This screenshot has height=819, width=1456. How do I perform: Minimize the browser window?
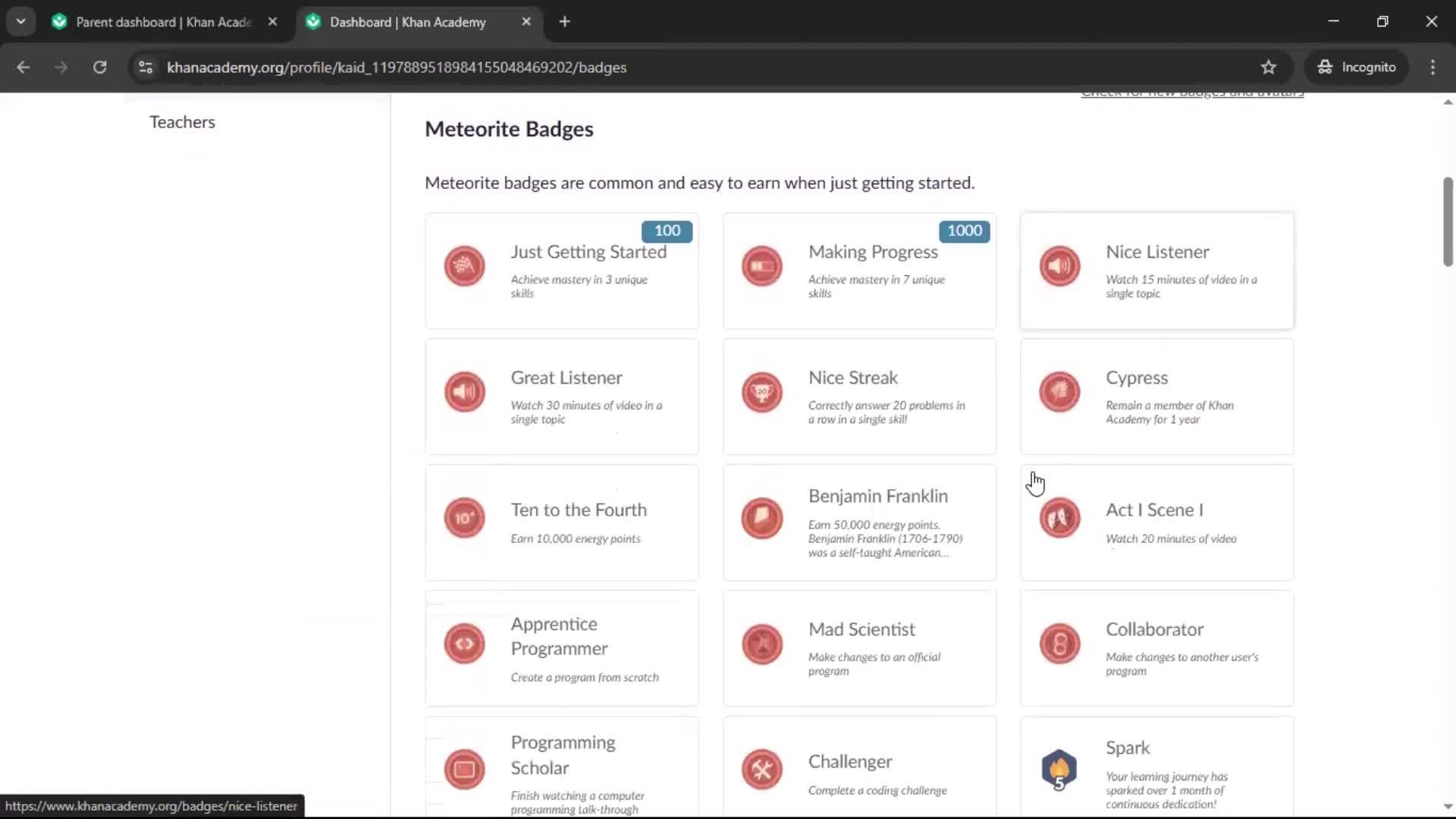click(x=1333, y=22)
